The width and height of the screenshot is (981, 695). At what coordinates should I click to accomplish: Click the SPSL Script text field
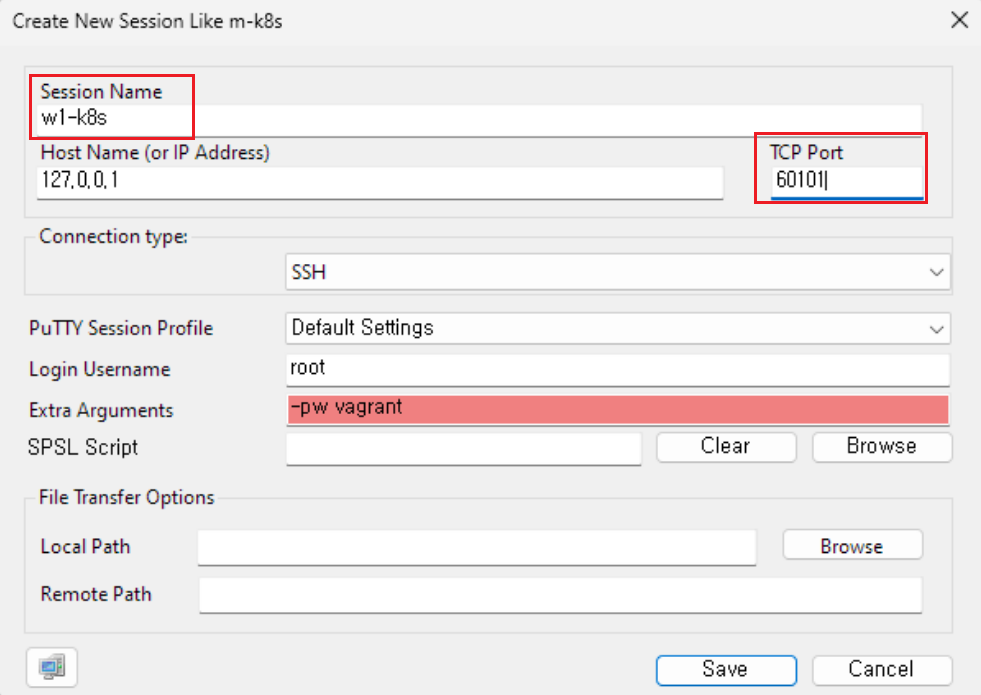[464, 449]
